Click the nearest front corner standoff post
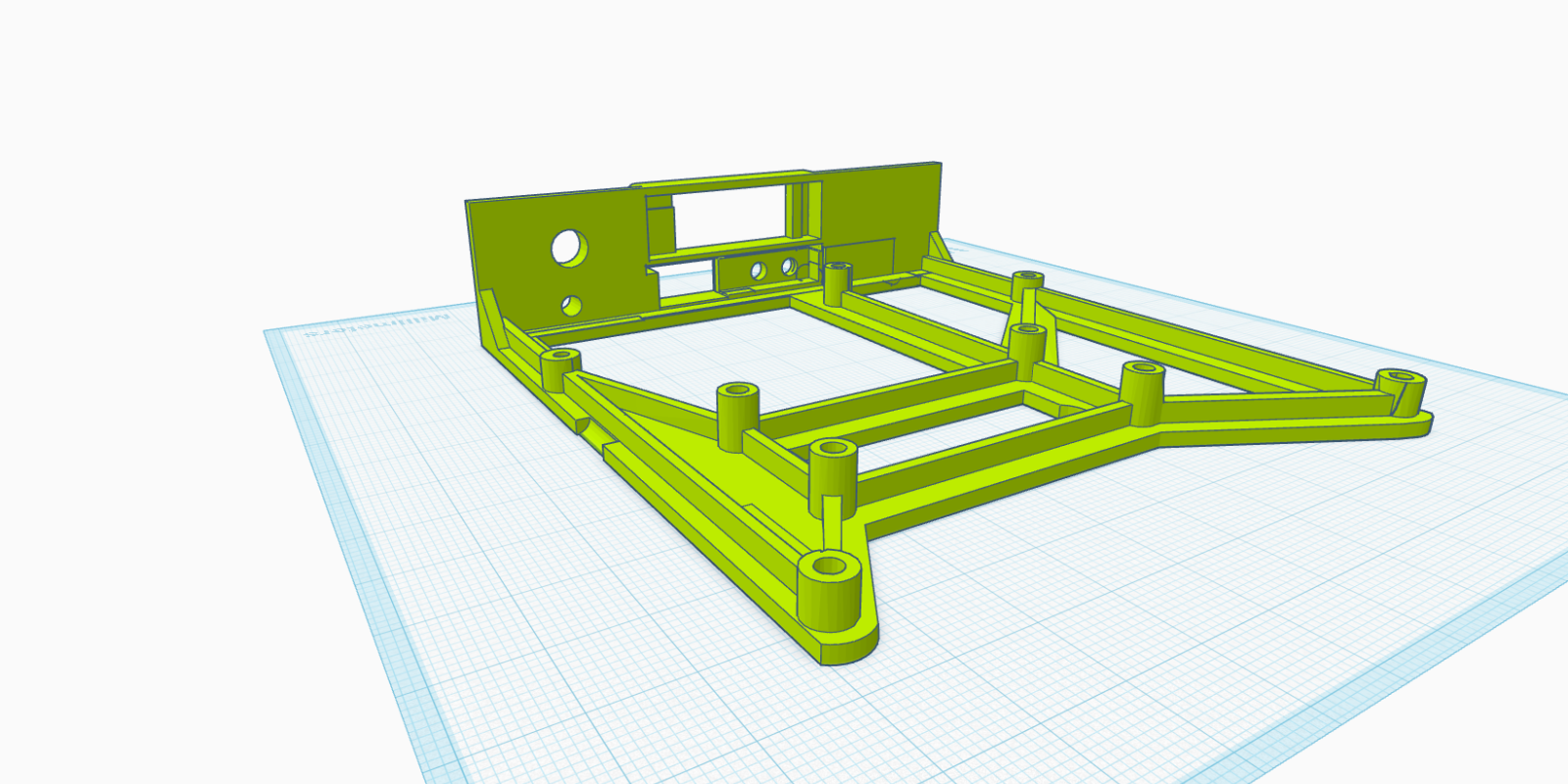Screen dimensions: 1568x784 coord(831,589)
